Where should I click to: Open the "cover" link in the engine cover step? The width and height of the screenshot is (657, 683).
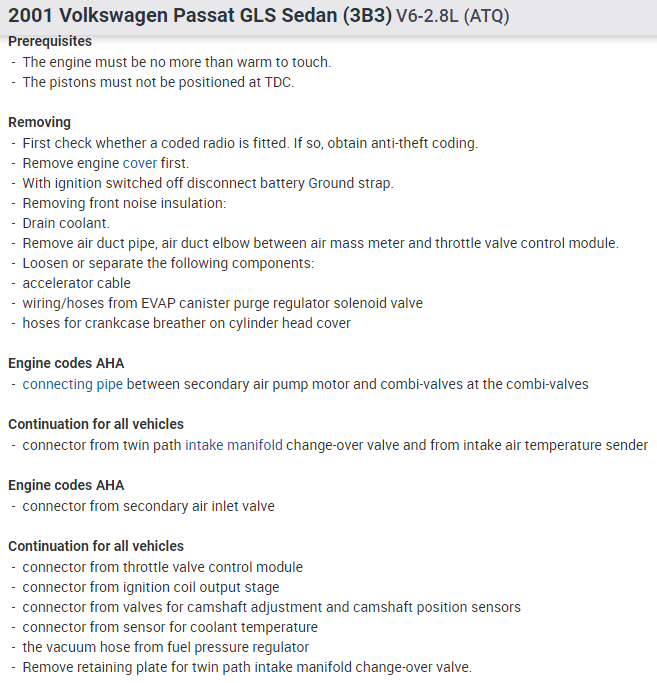(139, 163)
